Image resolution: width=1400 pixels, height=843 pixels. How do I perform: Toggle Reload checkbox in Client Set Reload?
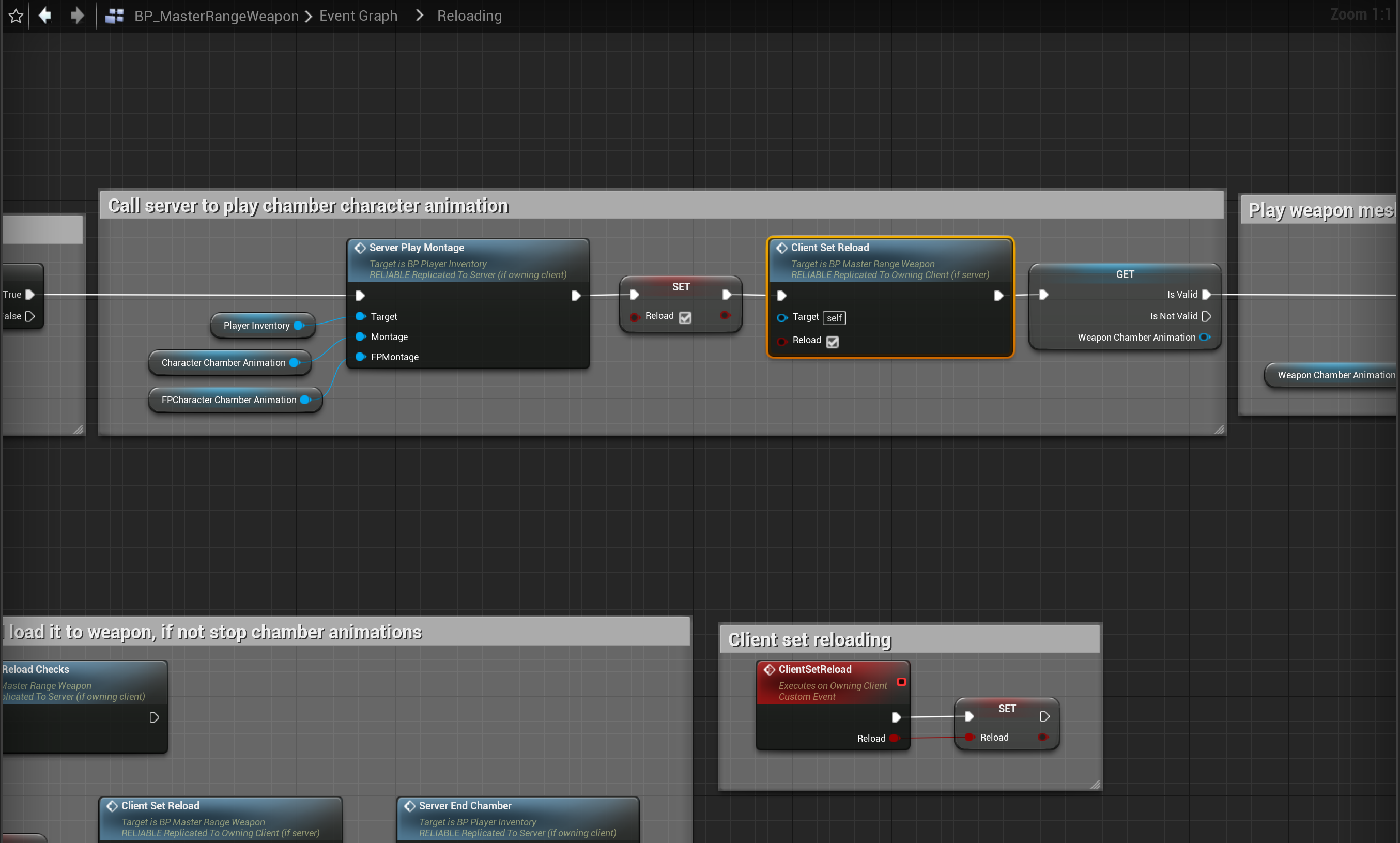coord(832,342)
